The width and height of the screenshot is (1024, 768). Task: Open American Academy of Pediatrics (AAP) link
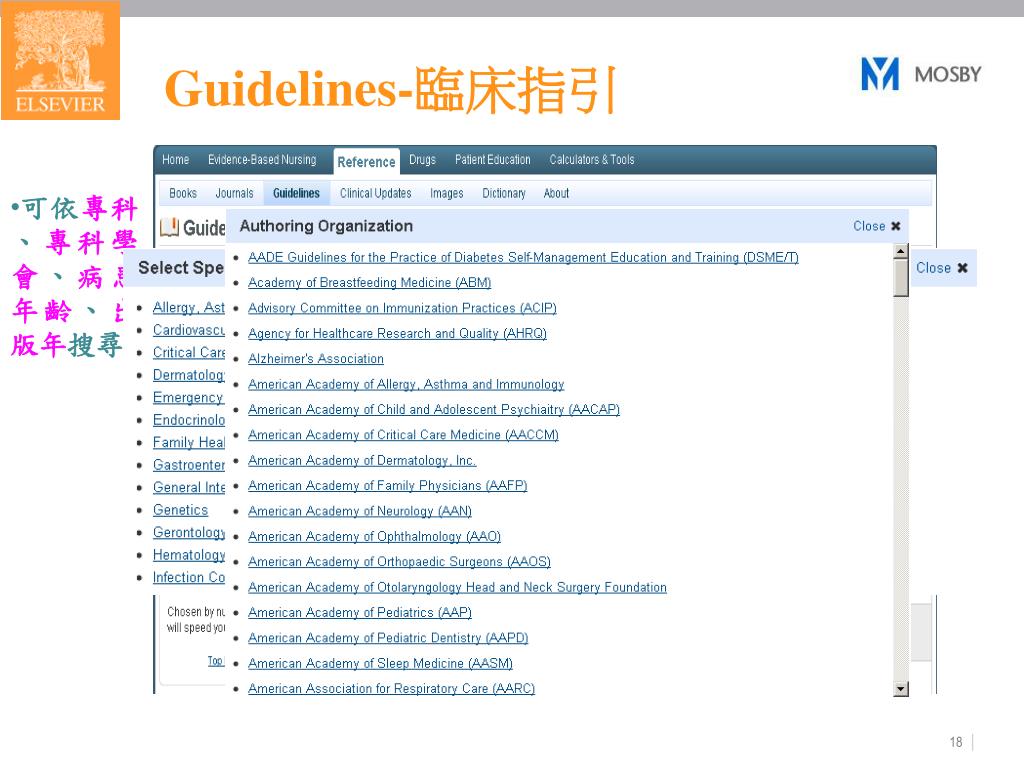[360, 613]
